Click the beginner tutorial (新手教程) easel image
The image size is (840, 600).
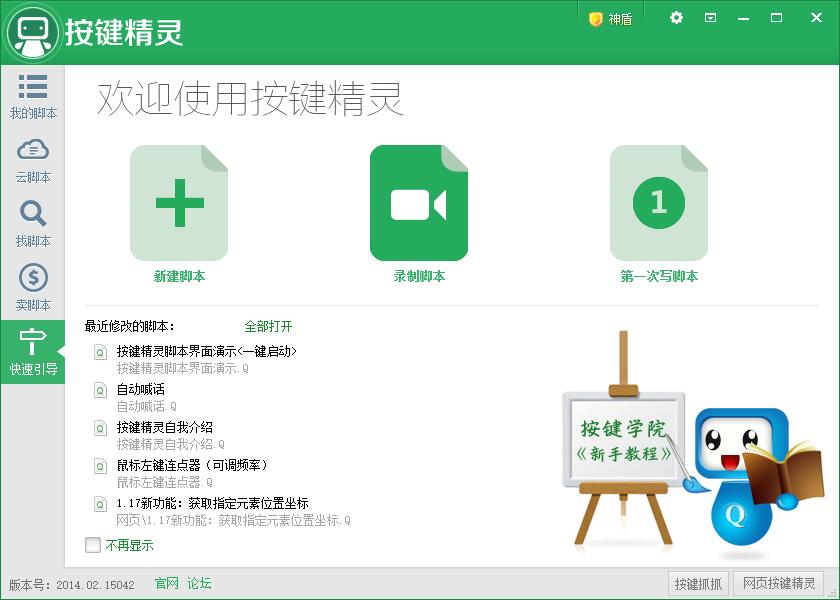pos(626,440)
